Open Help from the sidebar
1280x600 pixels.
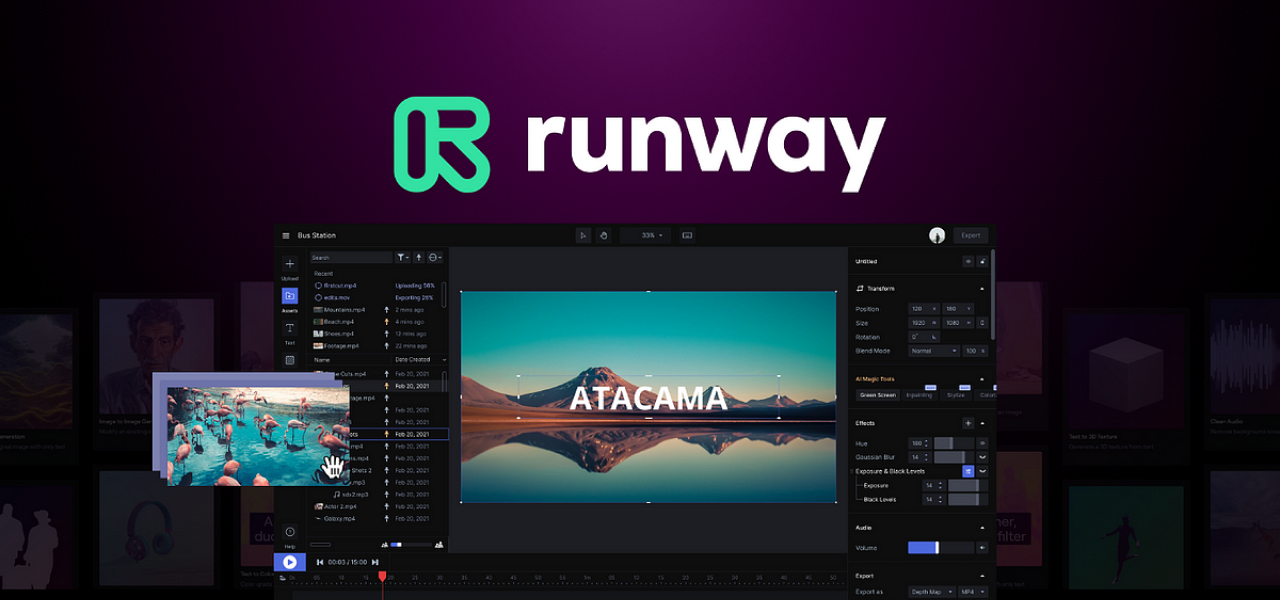tap(290, 532)
